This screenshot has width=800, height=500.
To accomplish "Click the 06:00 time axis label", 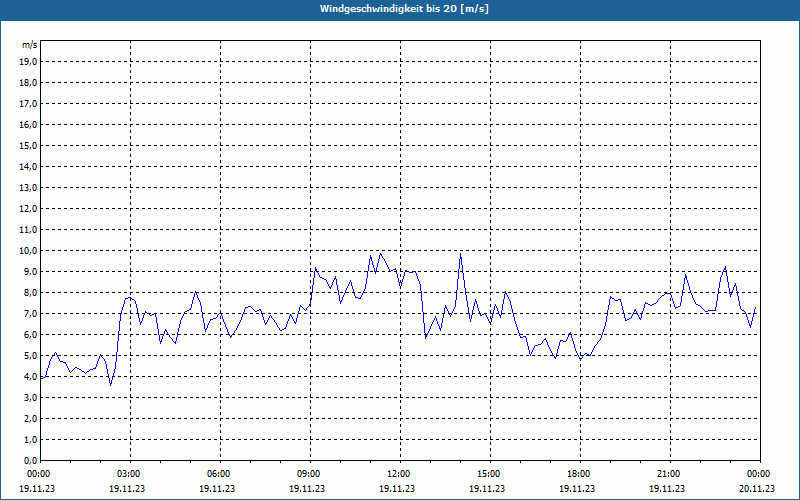I will (x=220, y=474).
